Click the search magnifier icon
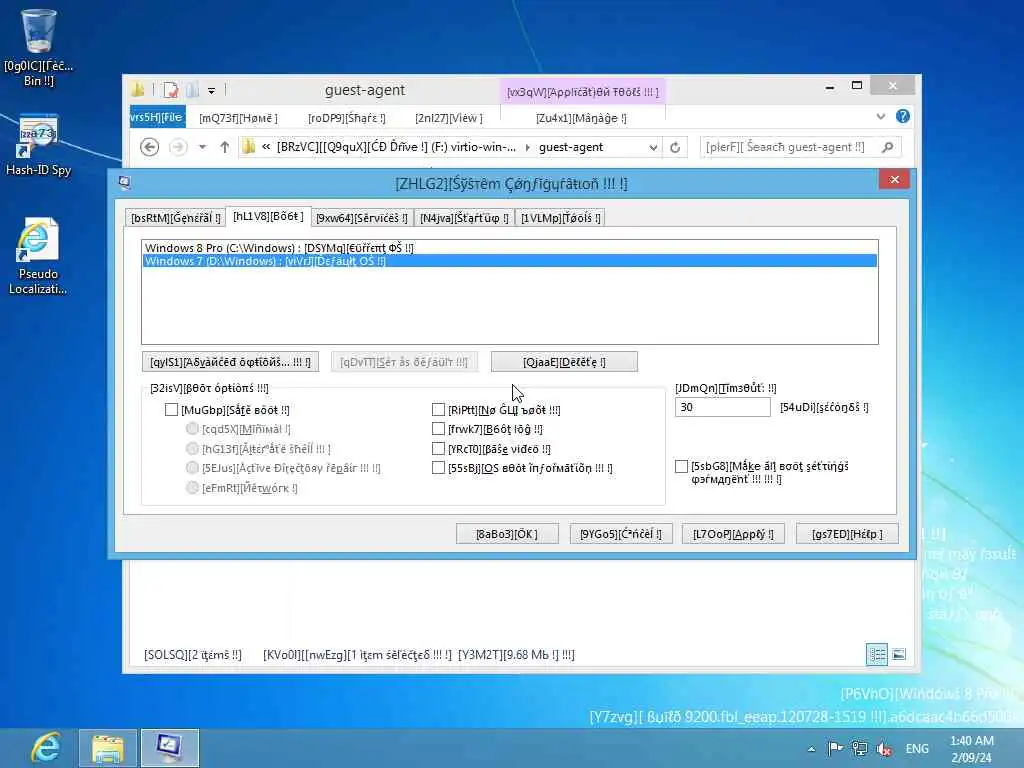1024x768 pixels. coord(888,147)
